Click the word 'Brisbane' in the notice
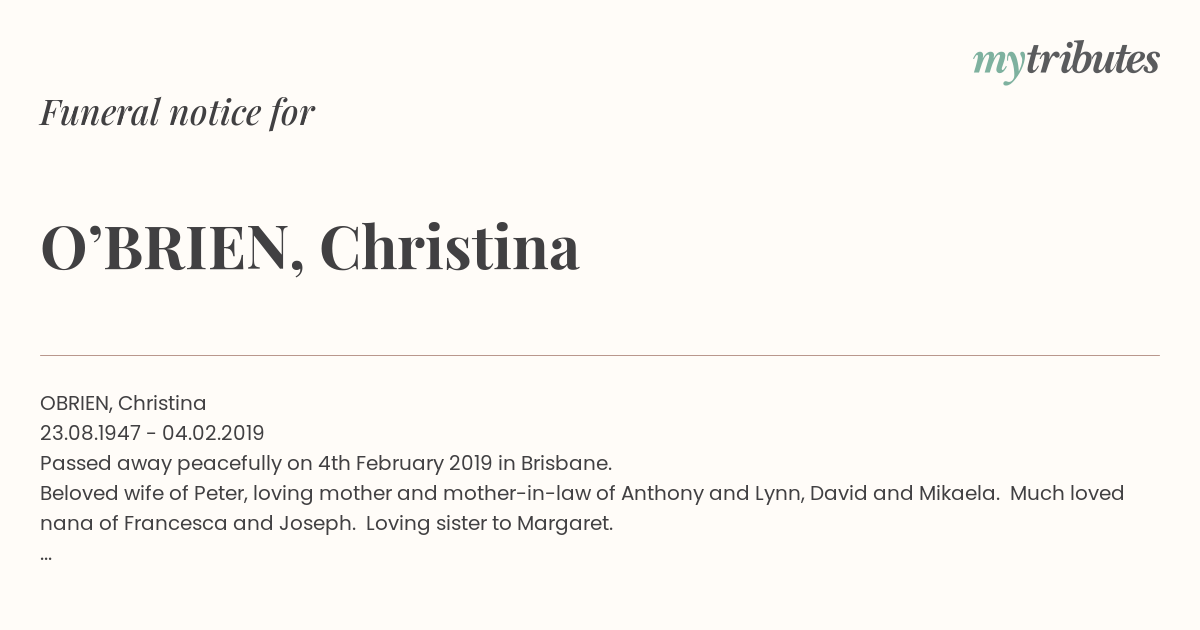Screen dimensions: 1200x630 (x=568, y=463)
